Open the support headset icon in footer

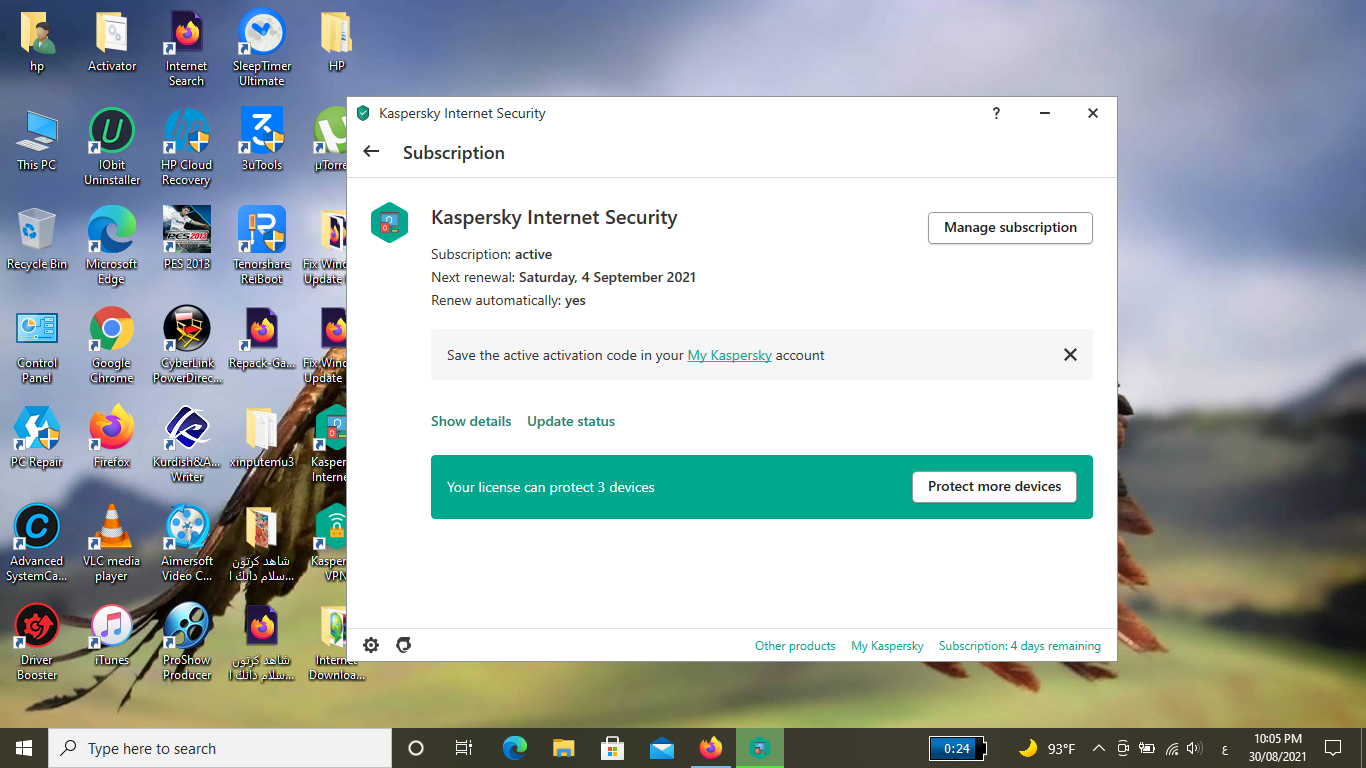click(x=404, y=645)
